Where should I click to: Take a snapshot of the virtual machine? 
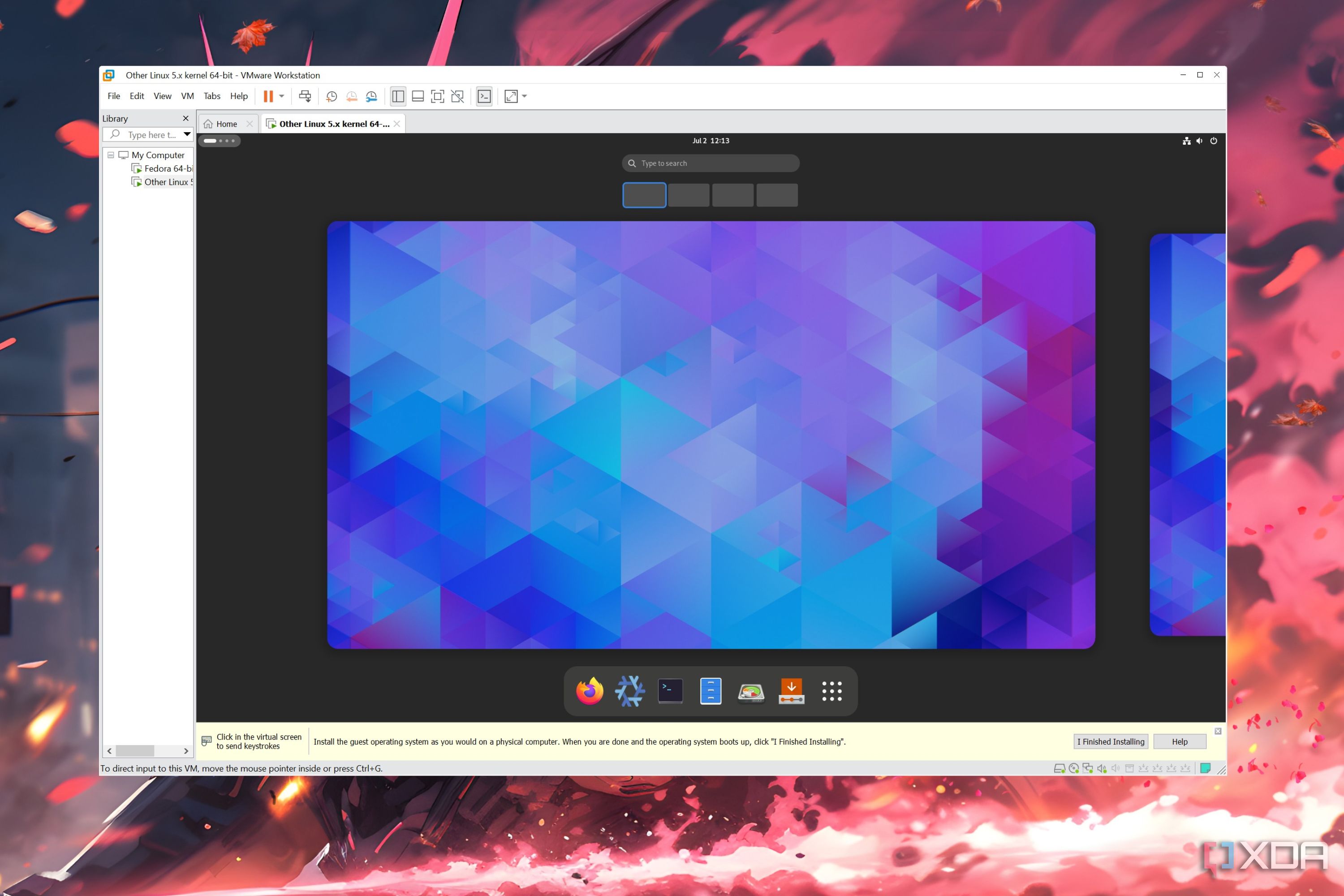click(332, 96)
